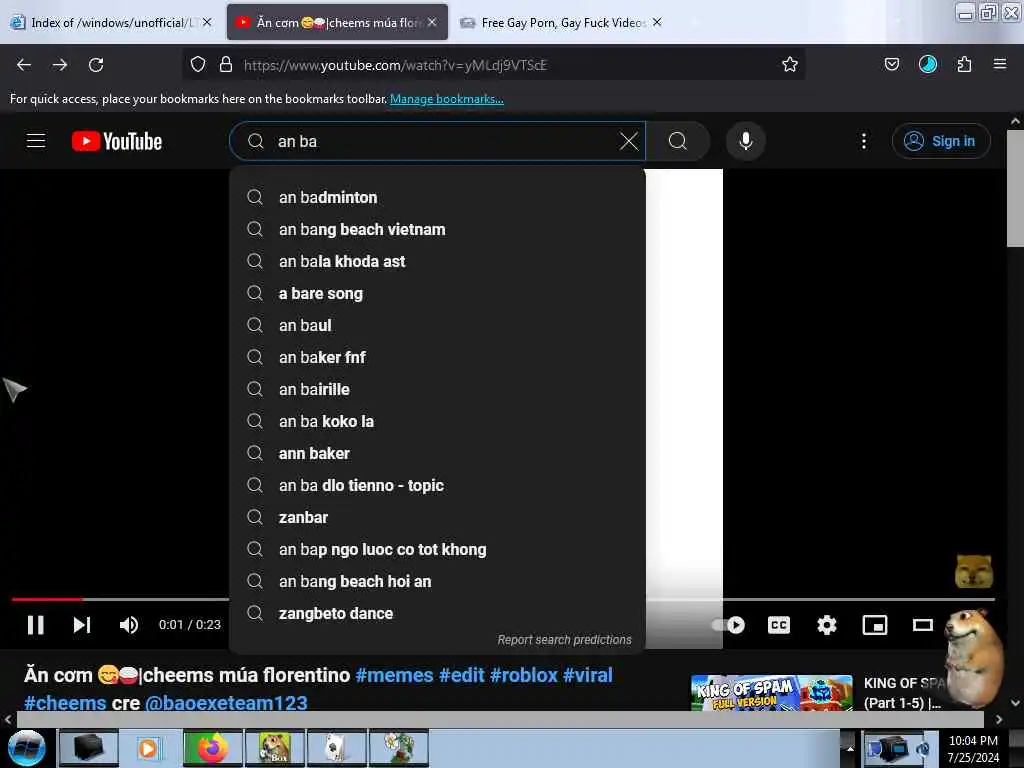
Task: Switch to theater mode
Action: (x=922, y=625)
